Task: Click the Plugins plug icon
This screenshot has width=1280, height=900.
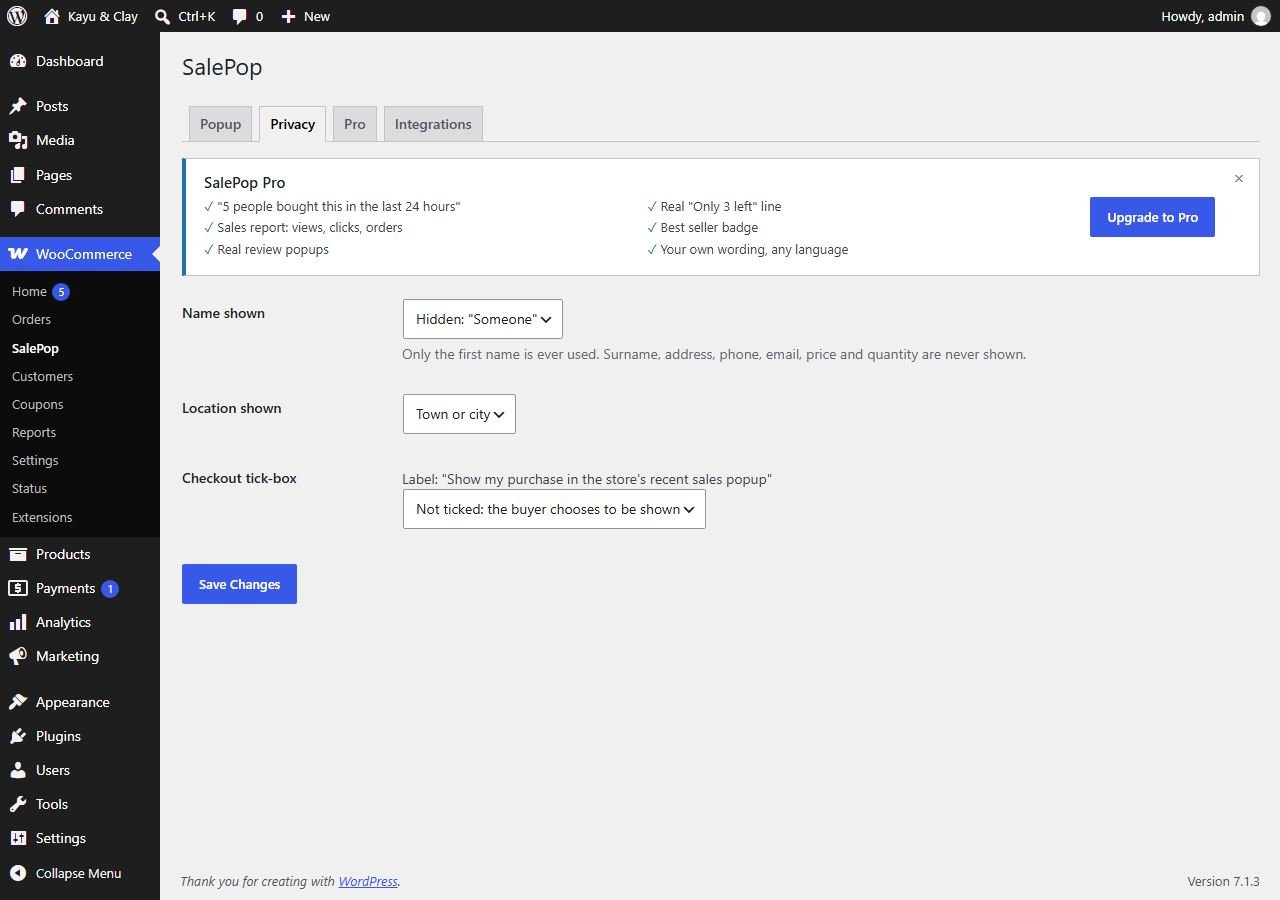Action: tap(18, 736)
